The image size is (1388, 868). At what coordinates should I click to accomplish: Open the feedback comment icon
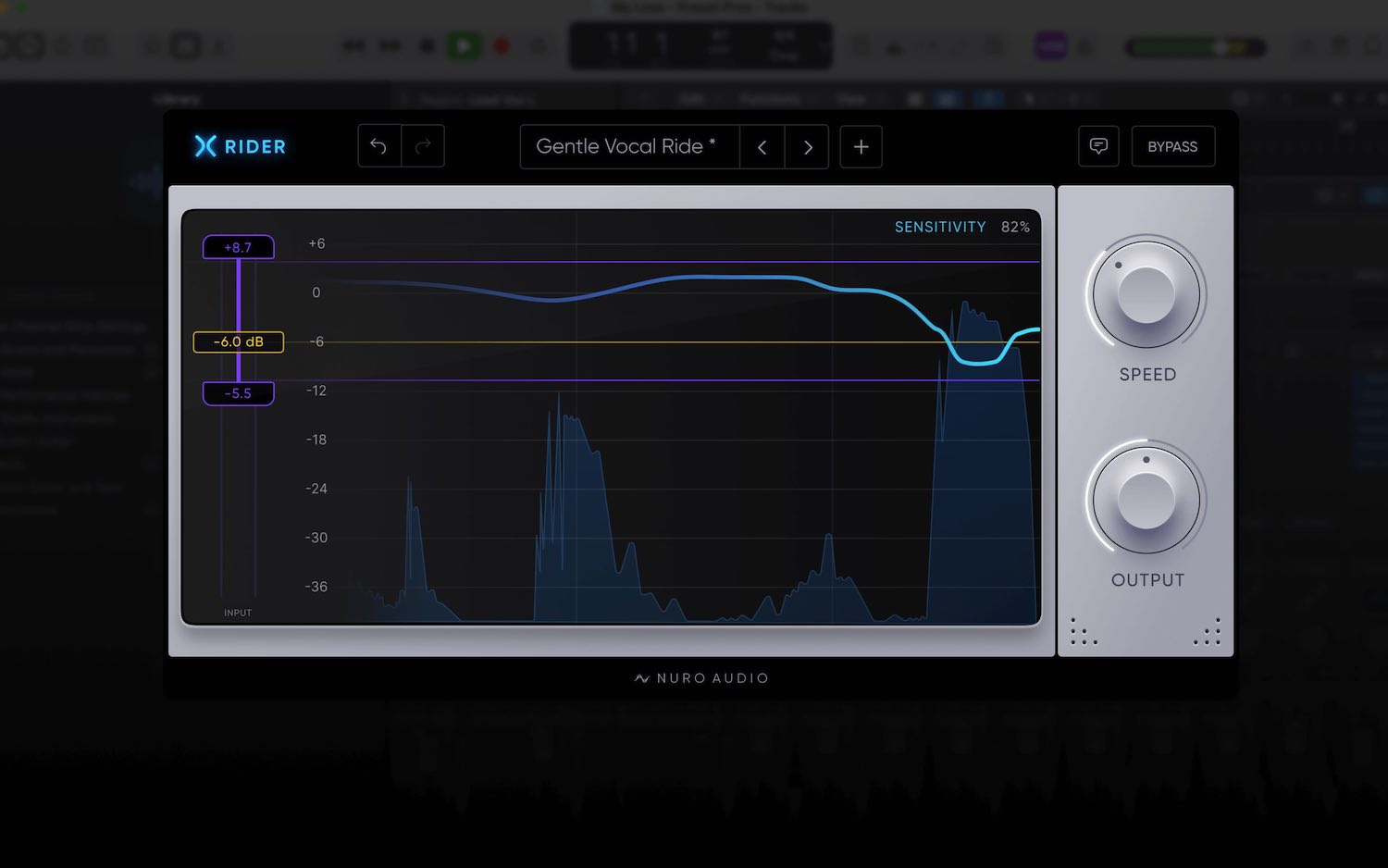click(1098, 146)
